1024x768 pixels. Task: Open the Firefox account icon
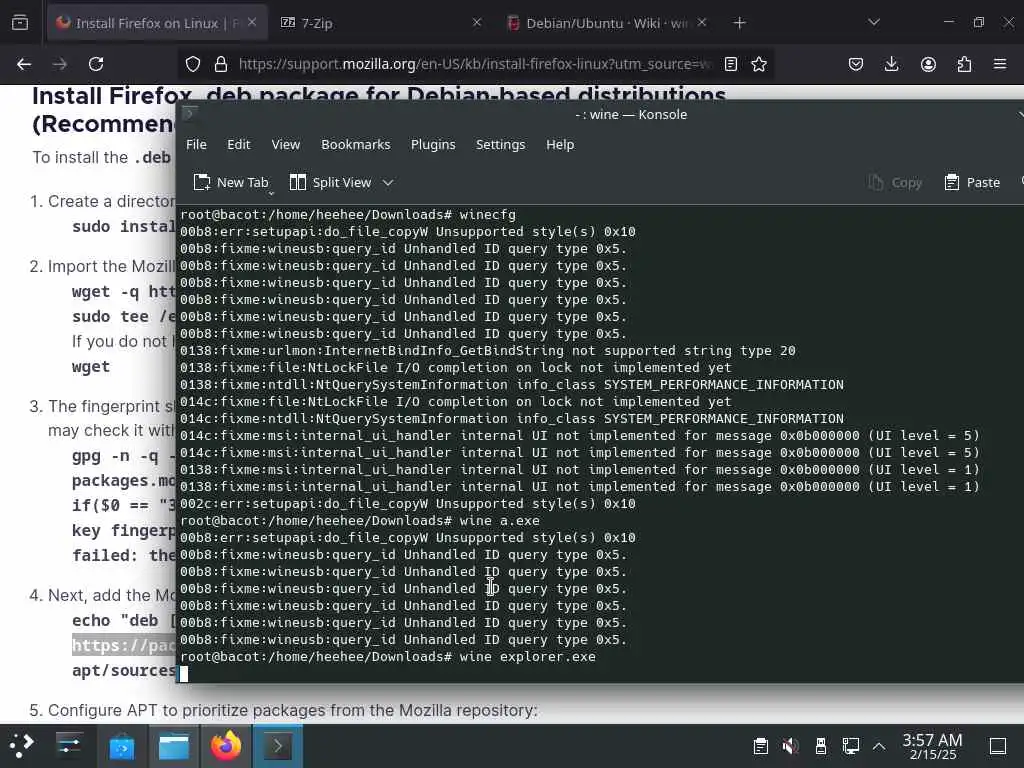tap(928, 64)
